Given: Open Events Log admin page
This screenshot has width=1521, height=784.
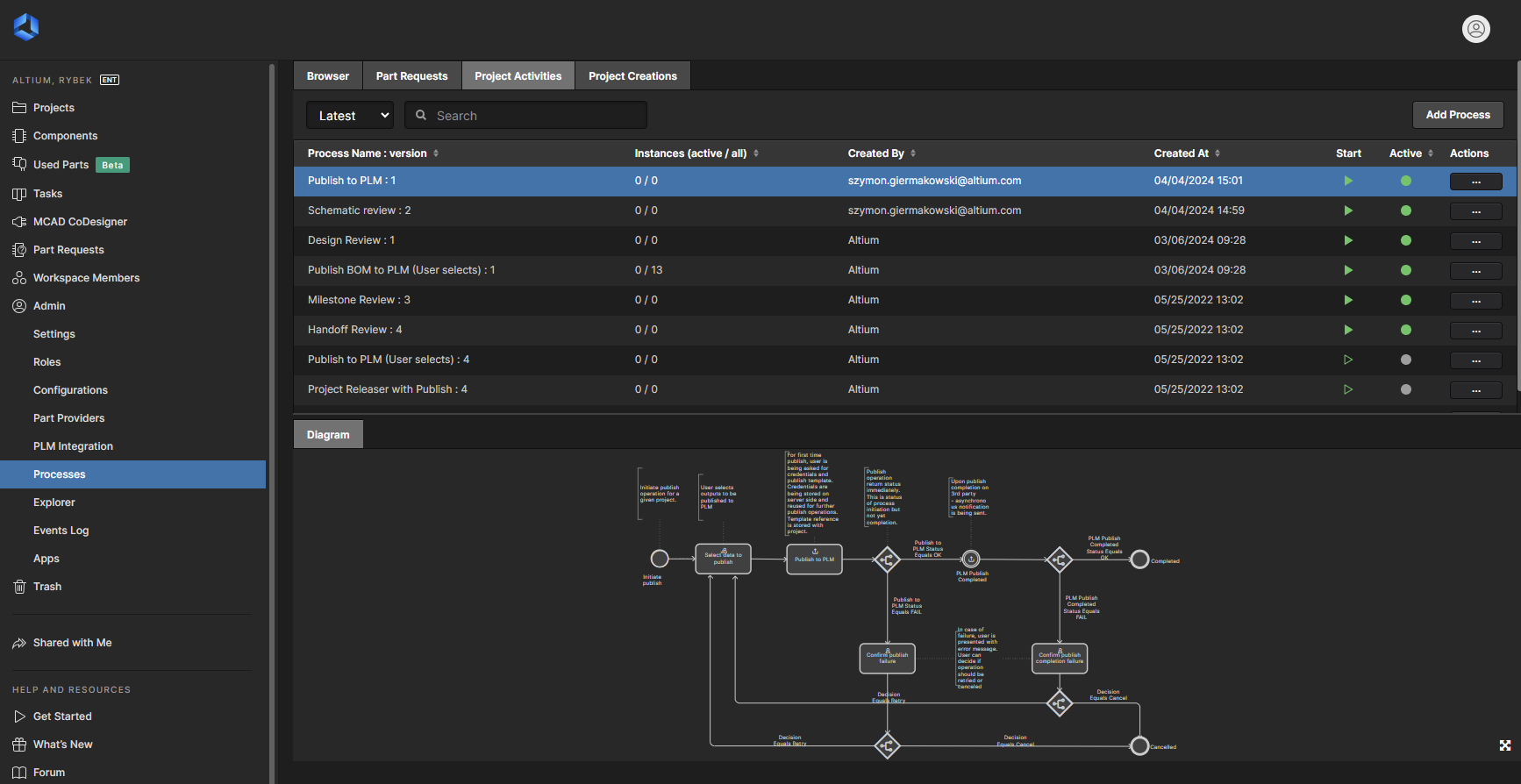Looking at the screenshot, I should point(61,531).
